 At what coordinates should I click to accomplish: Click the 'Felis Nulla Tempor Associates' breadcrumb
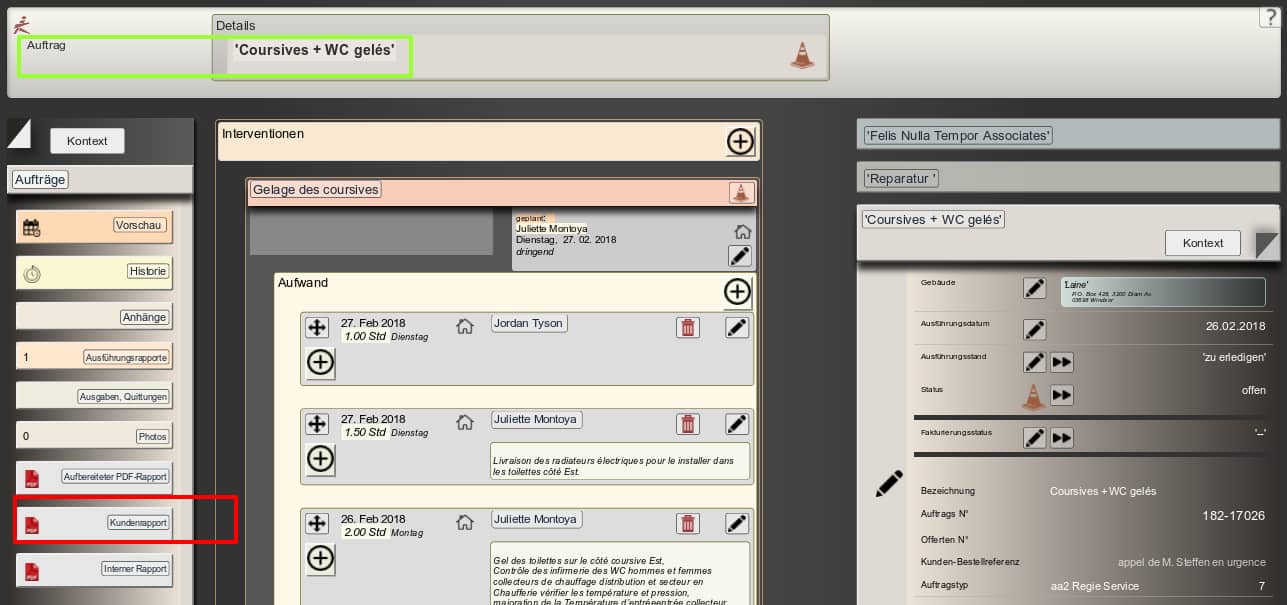tap(958, 136)
